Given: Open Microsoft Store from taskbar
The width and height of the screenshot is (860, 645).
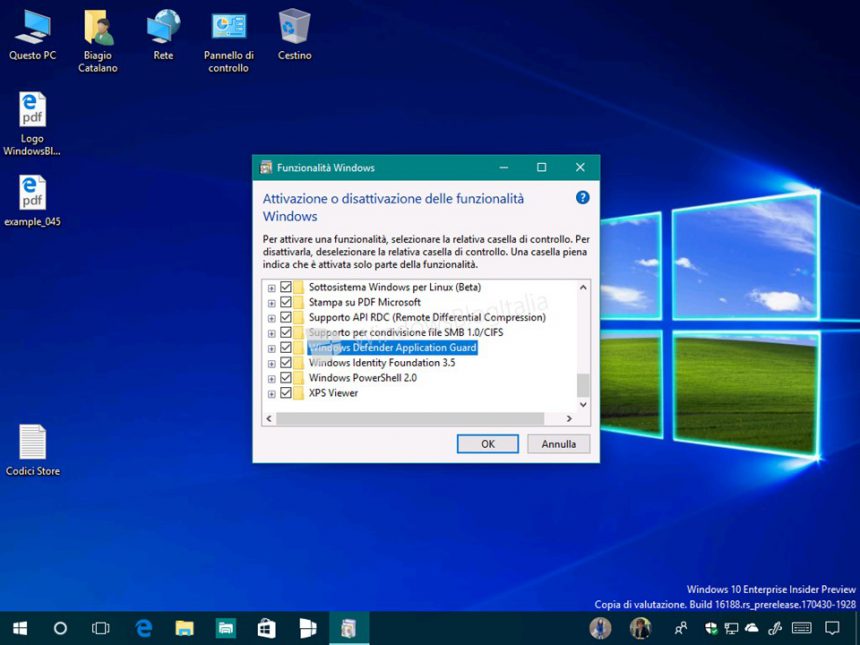Looking at the screenshot, I should click(267, 628).
